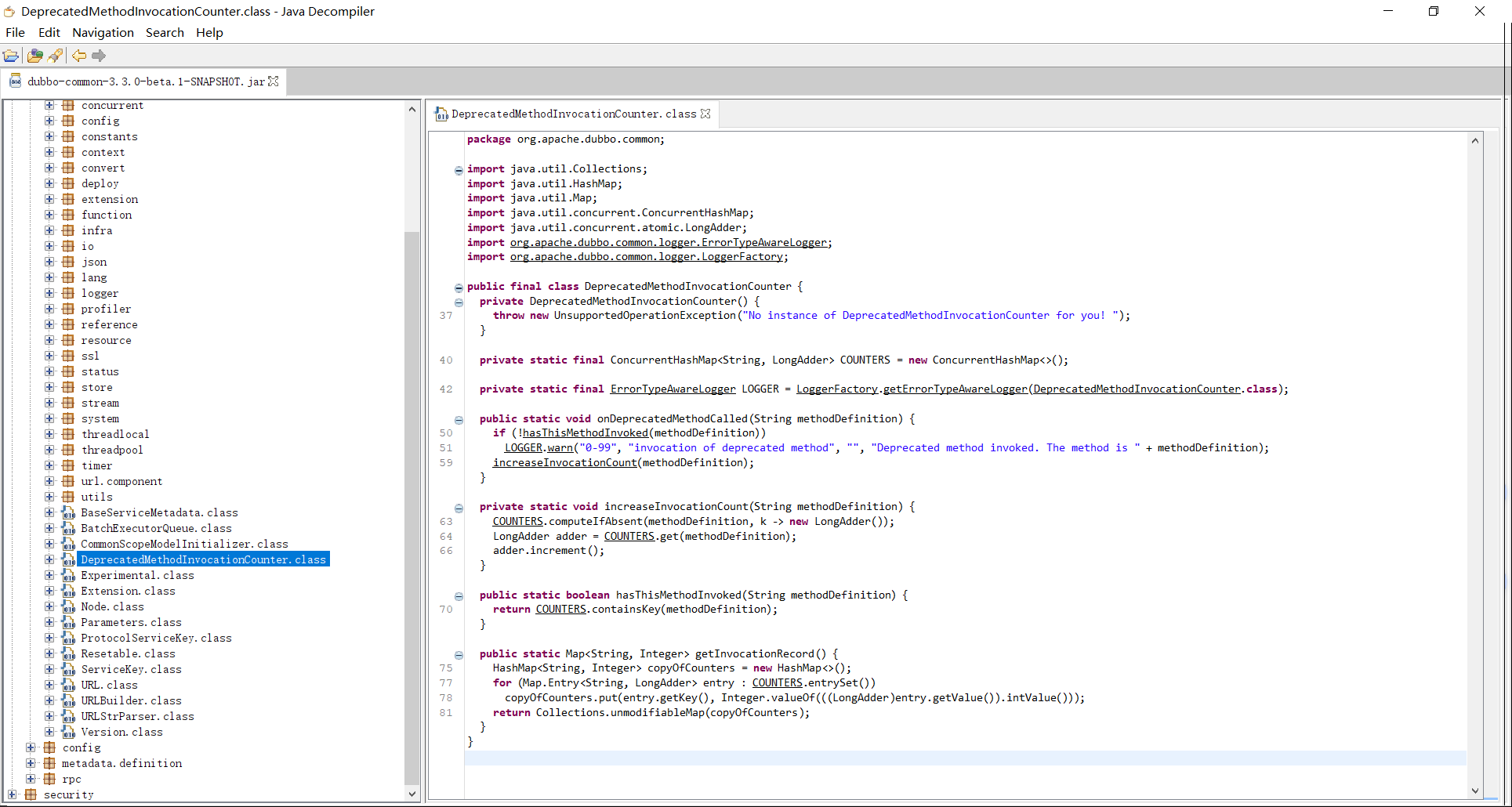Follow the getErrorTypeAwareLogger method link
The image size is (1512, 807).
click(955, 389)
